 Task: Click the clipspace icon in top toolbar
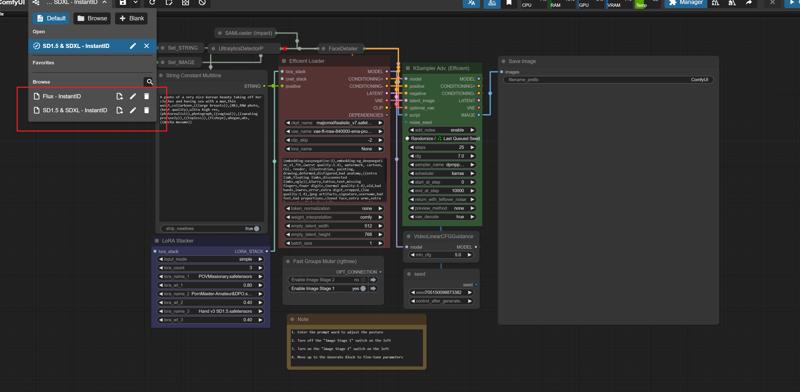point(169,3)
